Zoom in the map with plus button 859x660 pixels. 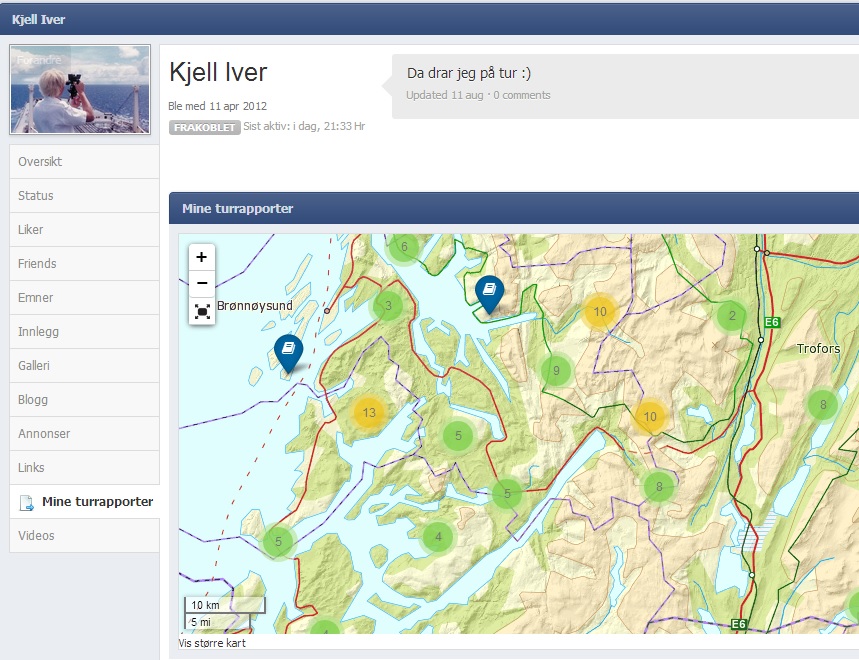pos(202,257)
